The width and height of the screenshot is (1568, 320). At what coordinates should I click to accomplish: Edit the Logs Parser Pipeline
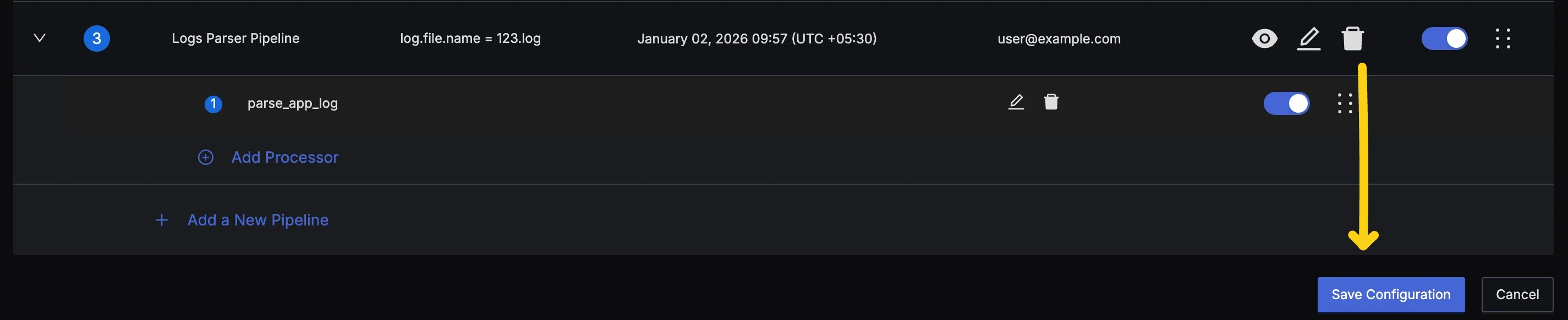point(1309,38)
